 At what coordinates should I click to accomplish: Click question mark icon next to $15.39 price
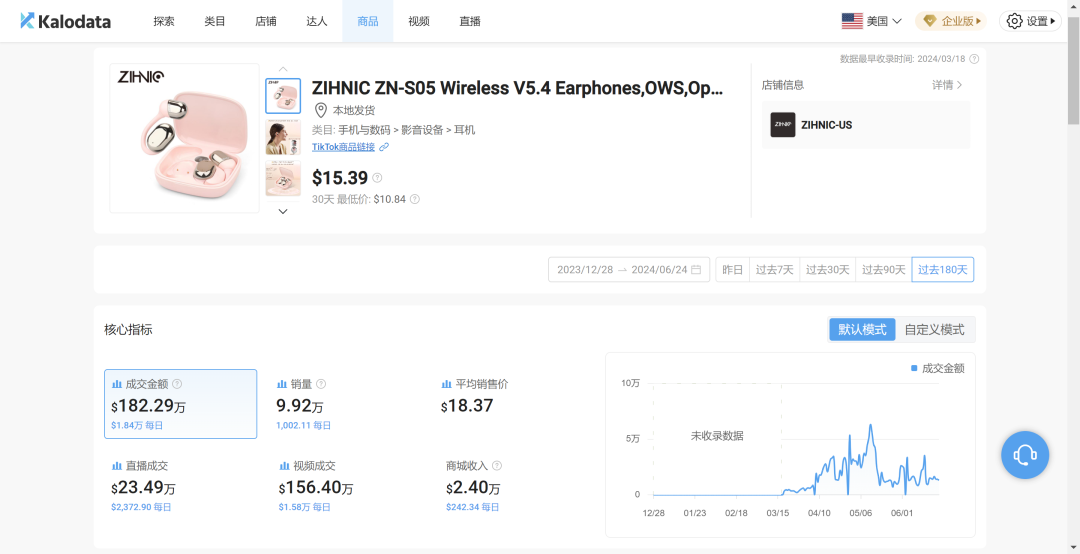pos(377,178)
